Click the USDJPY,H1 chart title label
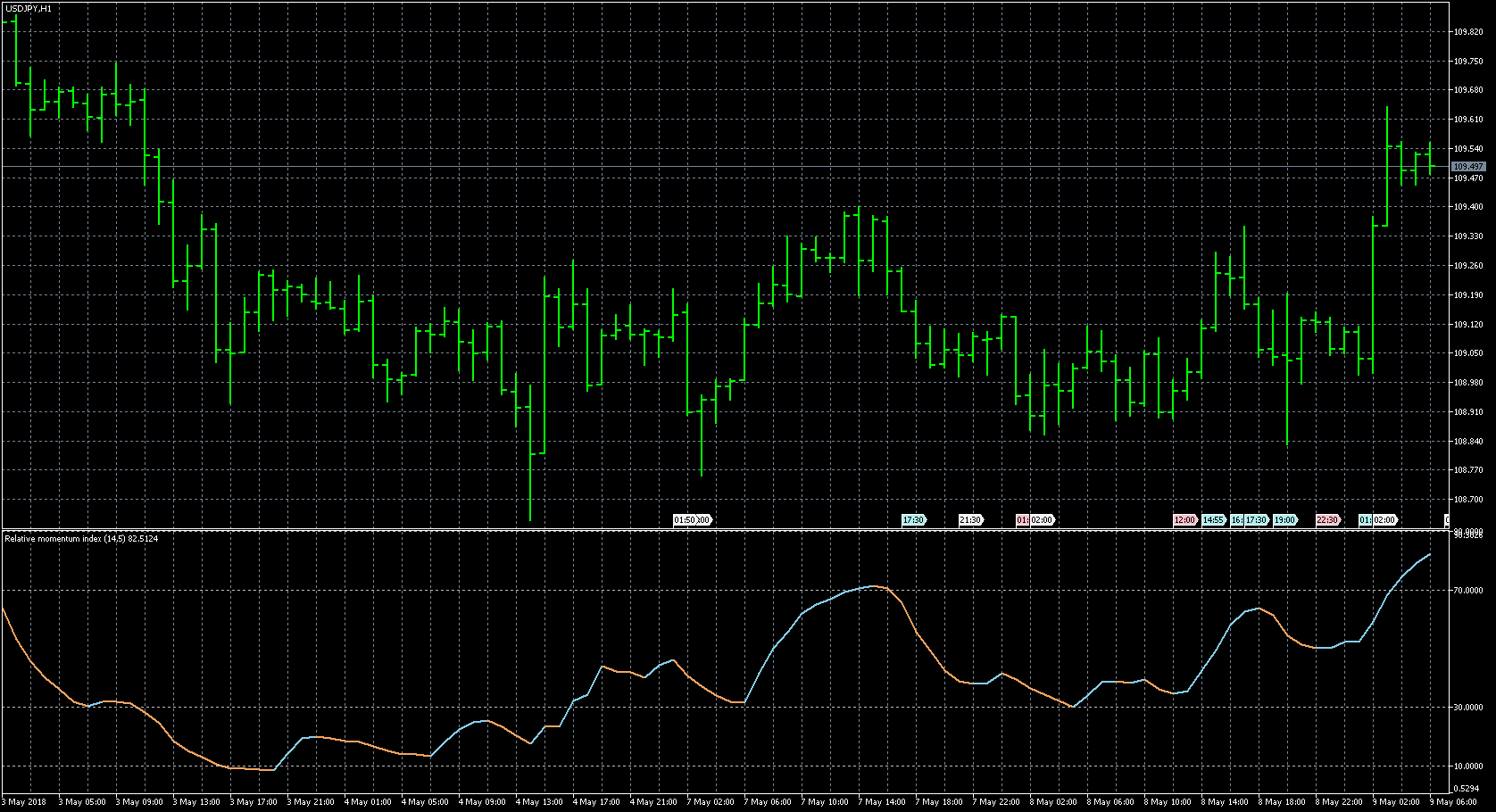The width and height of the screenshot is (1496, 812). click(29, 8)
